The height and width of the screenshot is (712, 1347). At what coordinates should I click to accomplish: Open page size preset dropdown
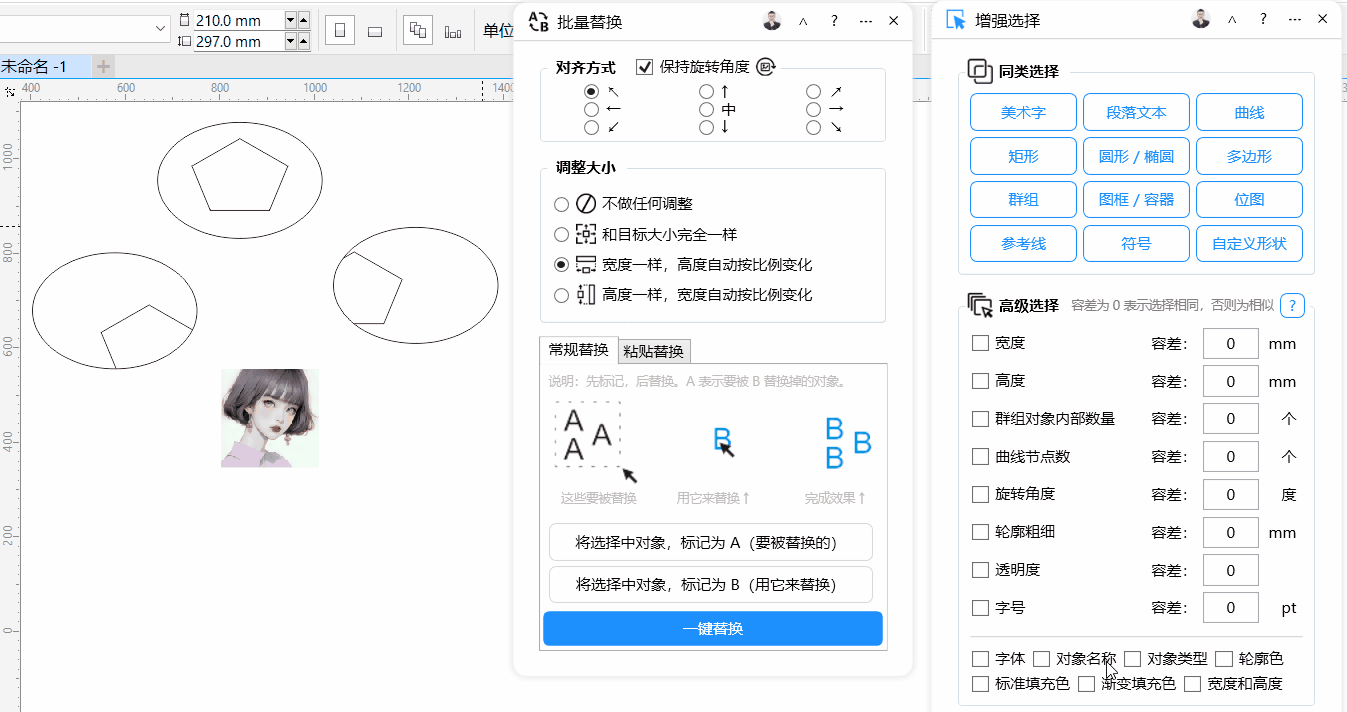tap(162, 29)
